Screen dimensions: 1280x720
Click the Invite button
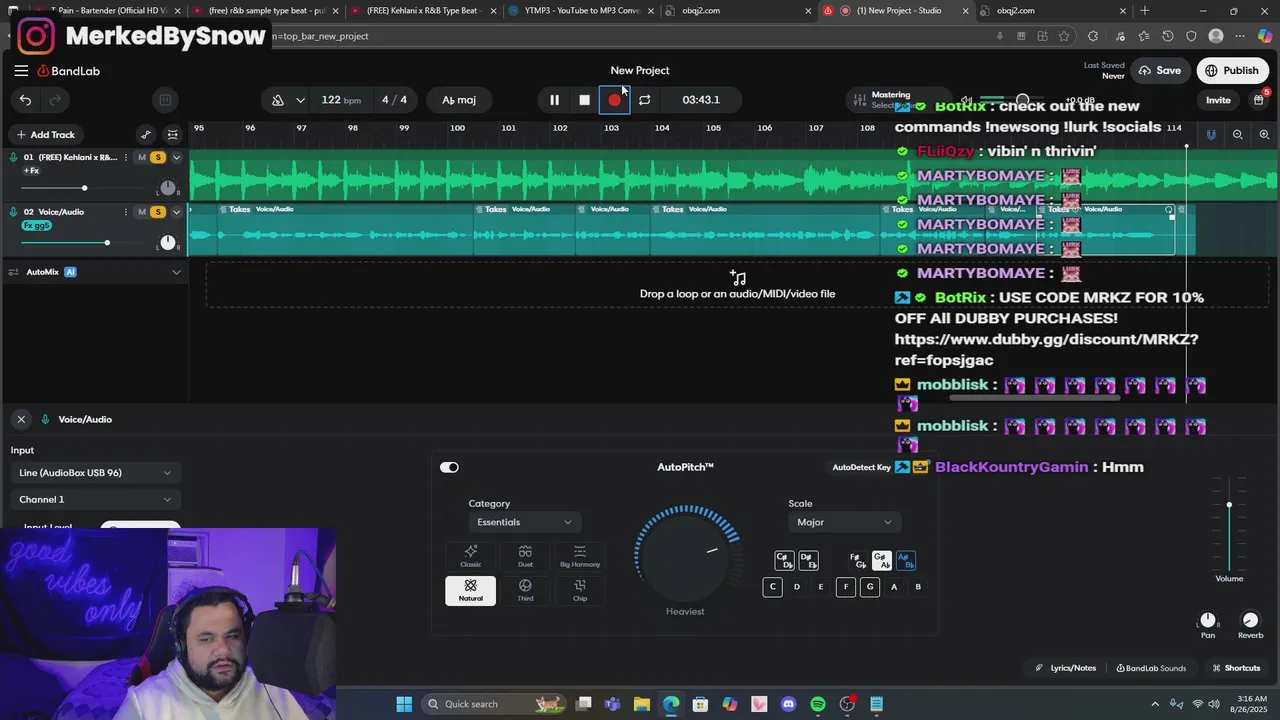(1218, 100)
